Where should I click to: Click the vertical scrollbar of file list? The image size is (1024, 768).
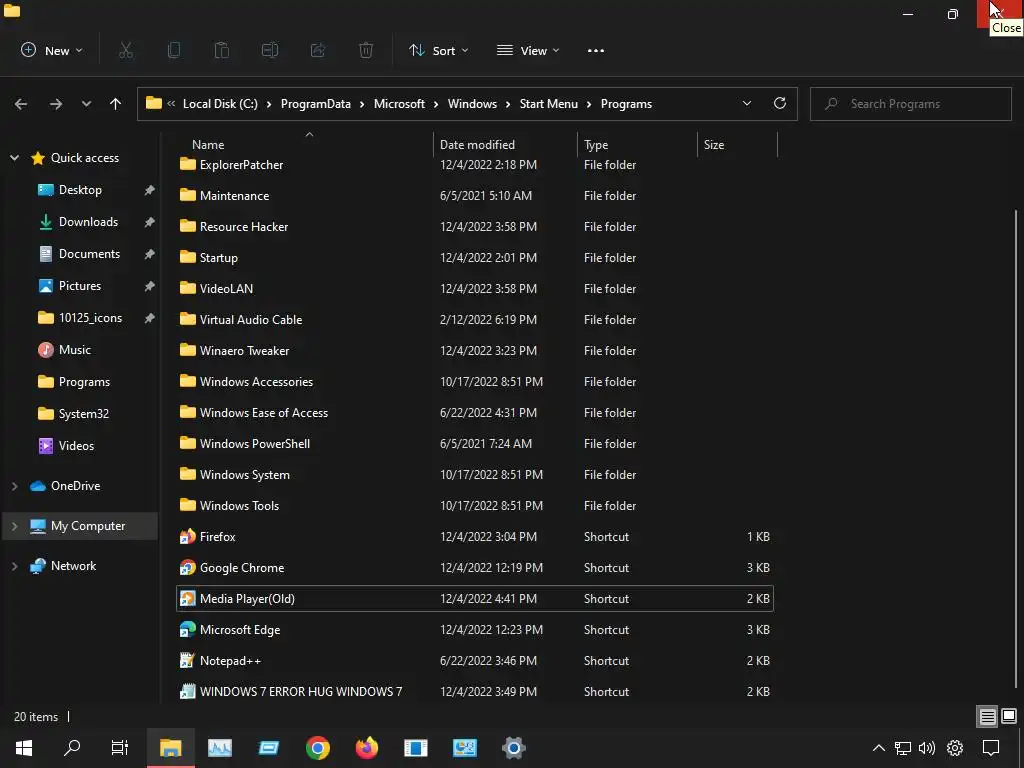pyautogui.click(x=1016, y=448)
